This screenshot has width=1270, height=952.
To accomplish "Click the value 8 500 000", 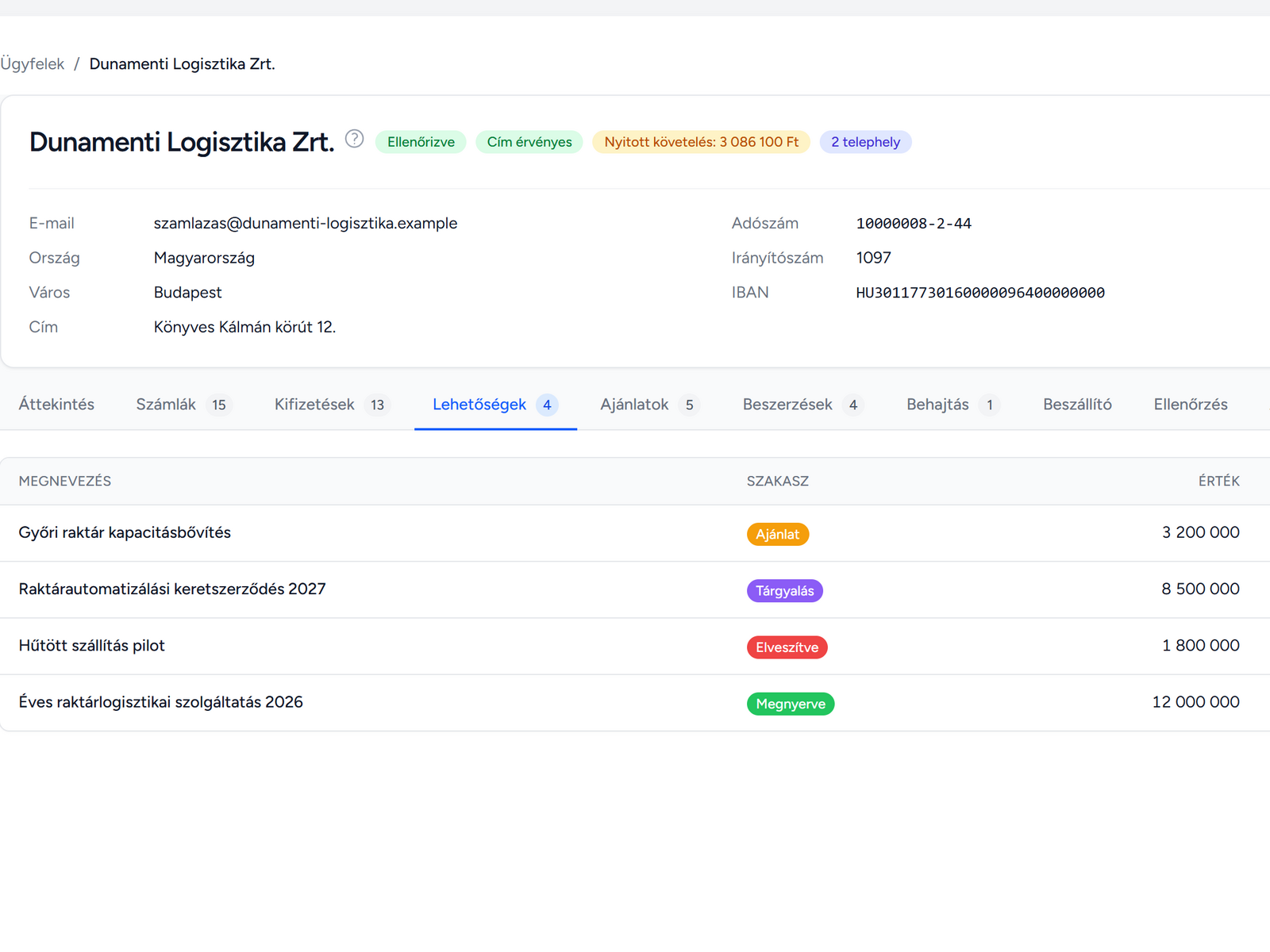I will [x=1201, y=589].
